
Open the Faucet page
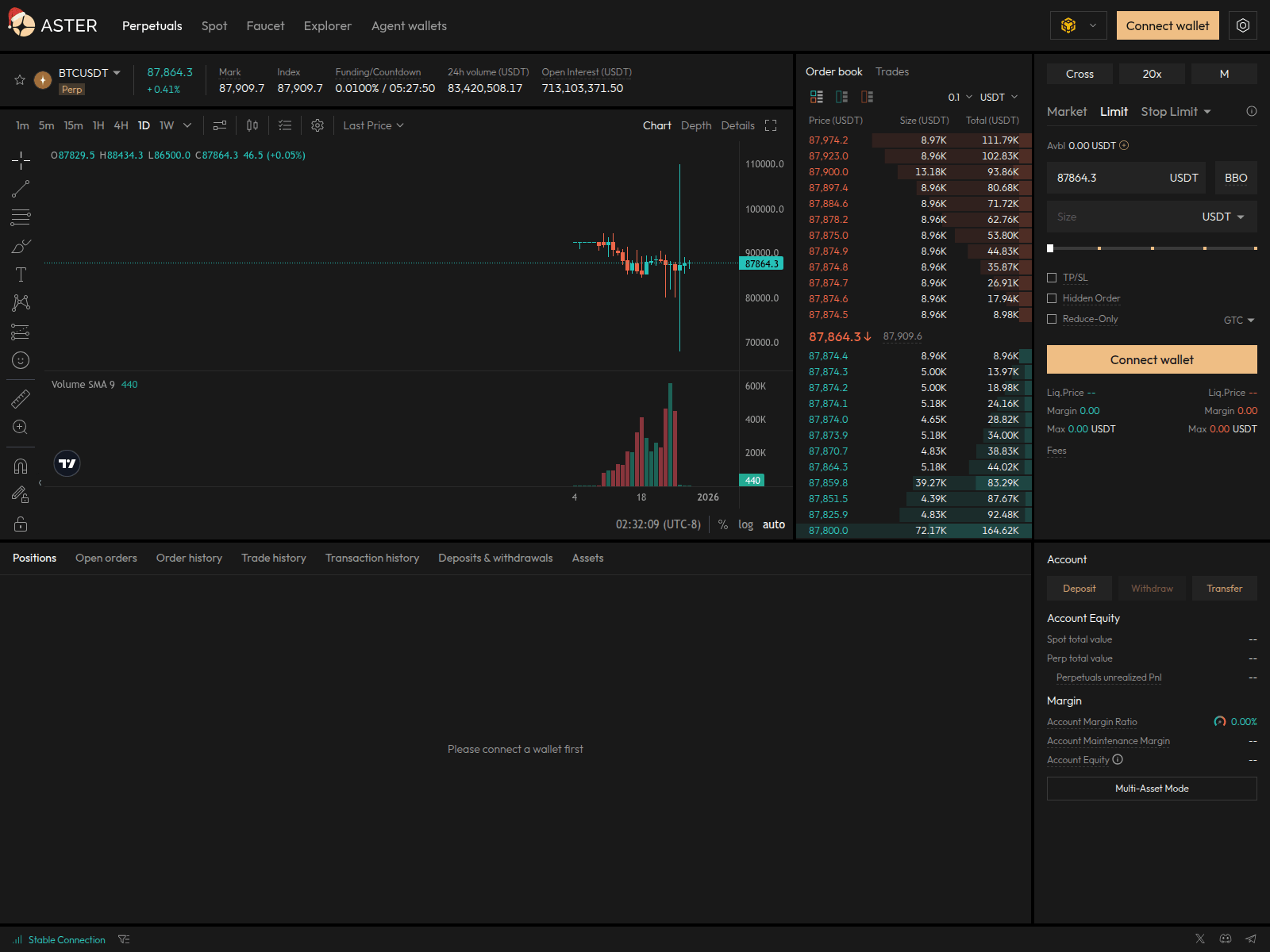click(x=265, y=25)
